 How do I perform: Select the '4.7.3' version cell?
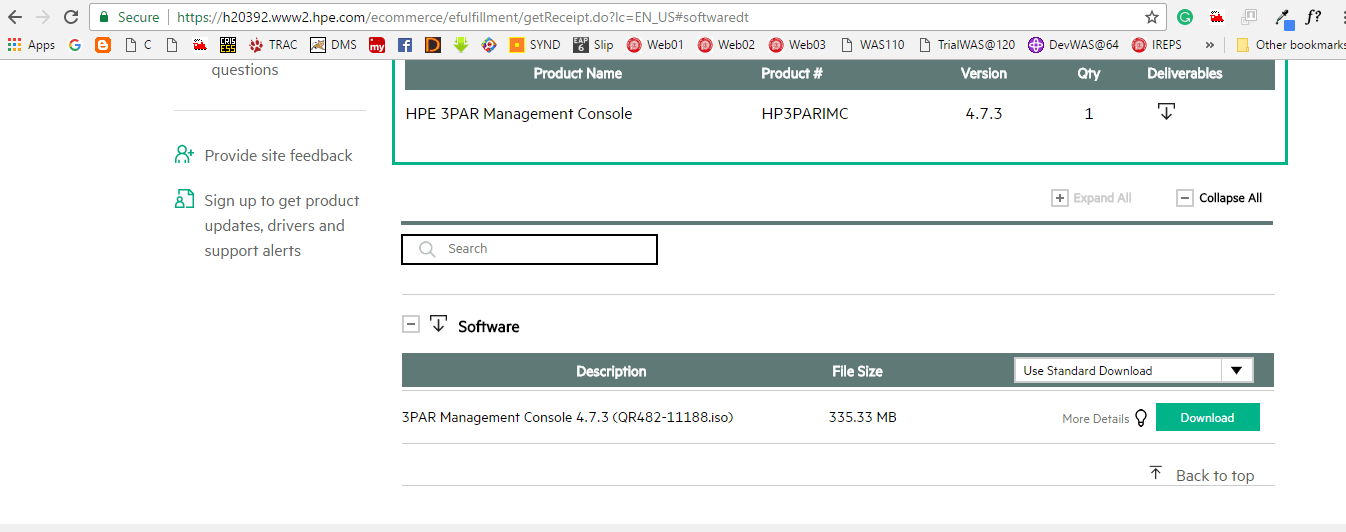[984, 114]
